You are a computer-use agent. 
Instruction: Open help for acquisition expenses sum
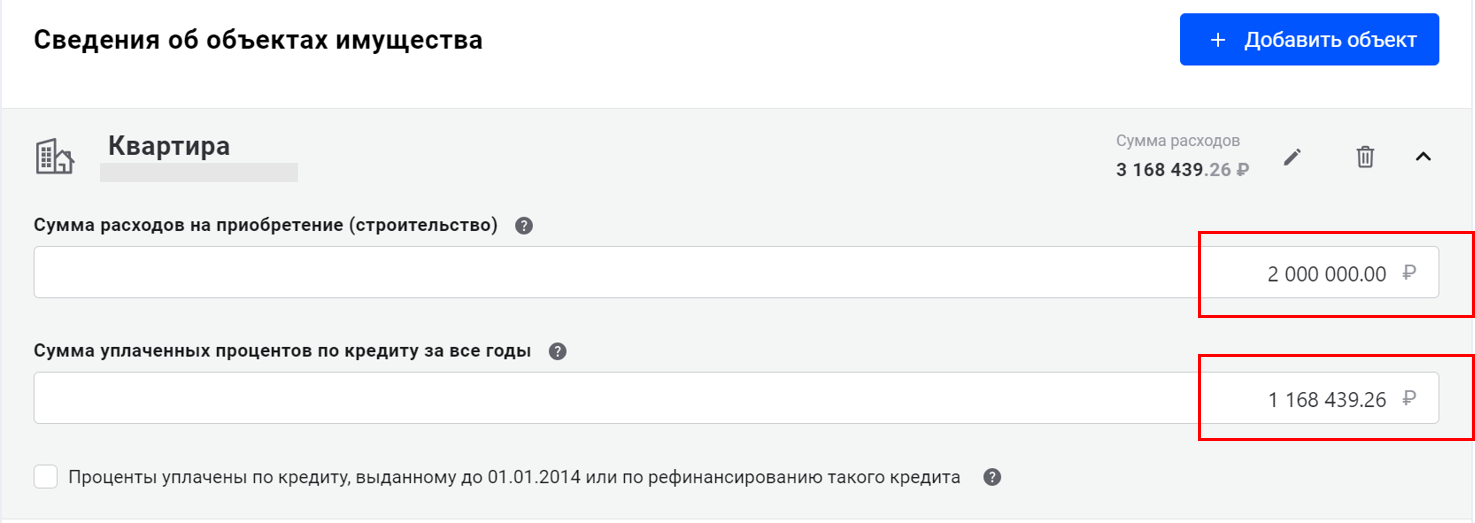pos(524,226)
